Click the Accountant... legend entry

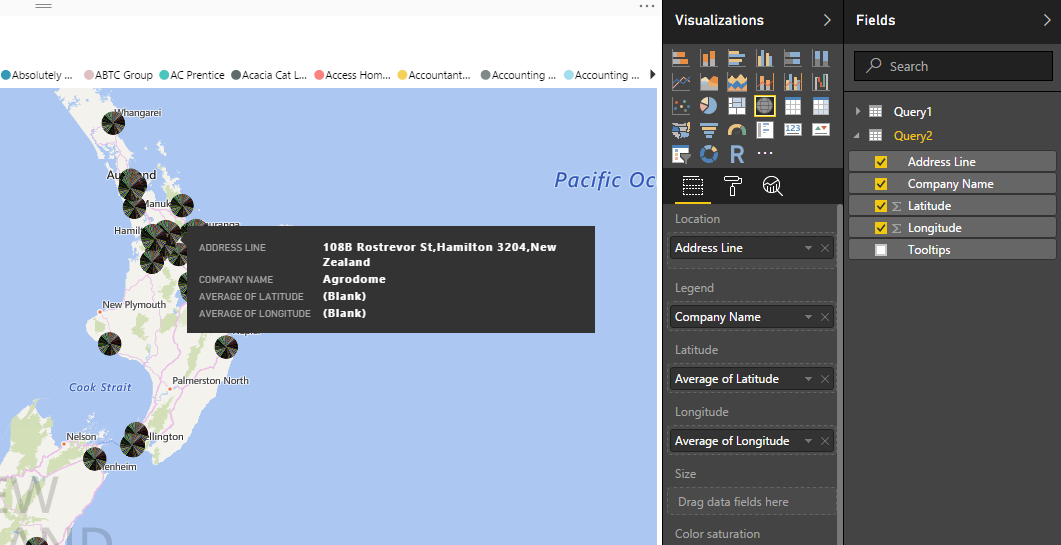point(434,75)
